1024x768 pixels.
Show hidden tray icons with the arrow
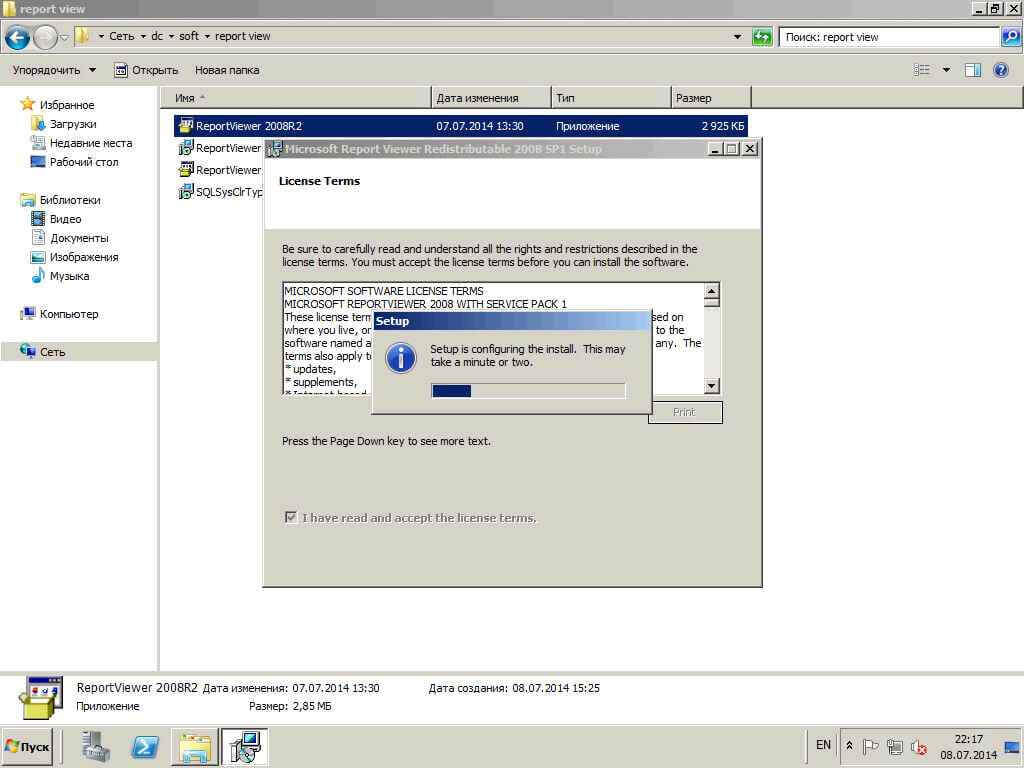tap(849, 745)
